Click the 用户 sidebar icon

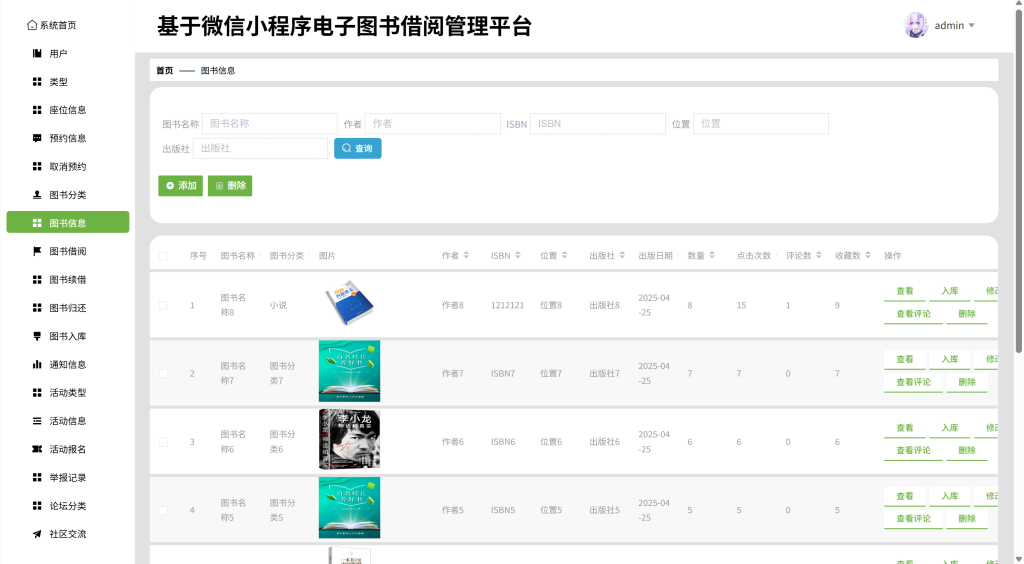(x=37, y=54)
